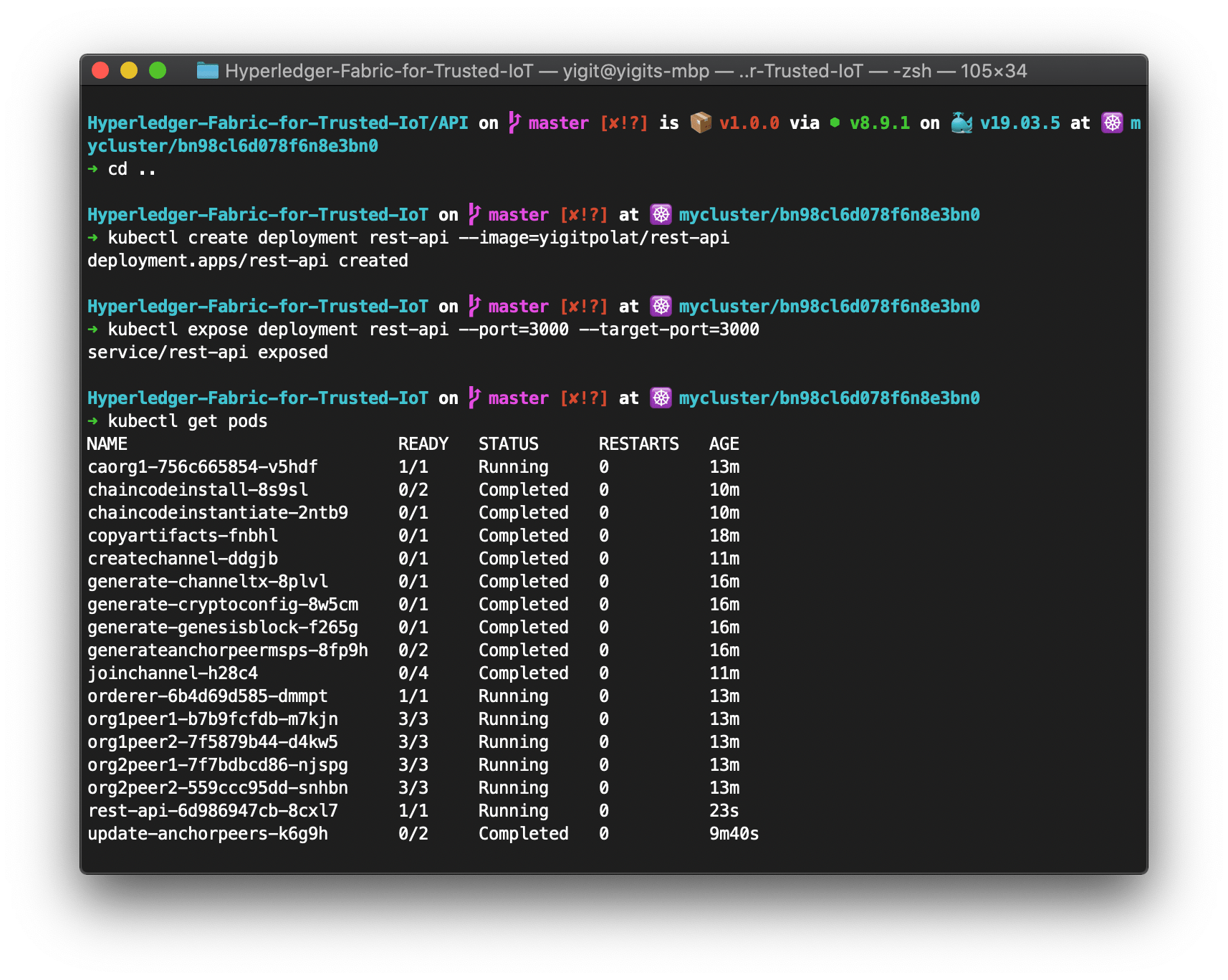Click pod name org1peer2-7f5879b44-d4kw5
1228x980 pixels.
tap(213, 742)
